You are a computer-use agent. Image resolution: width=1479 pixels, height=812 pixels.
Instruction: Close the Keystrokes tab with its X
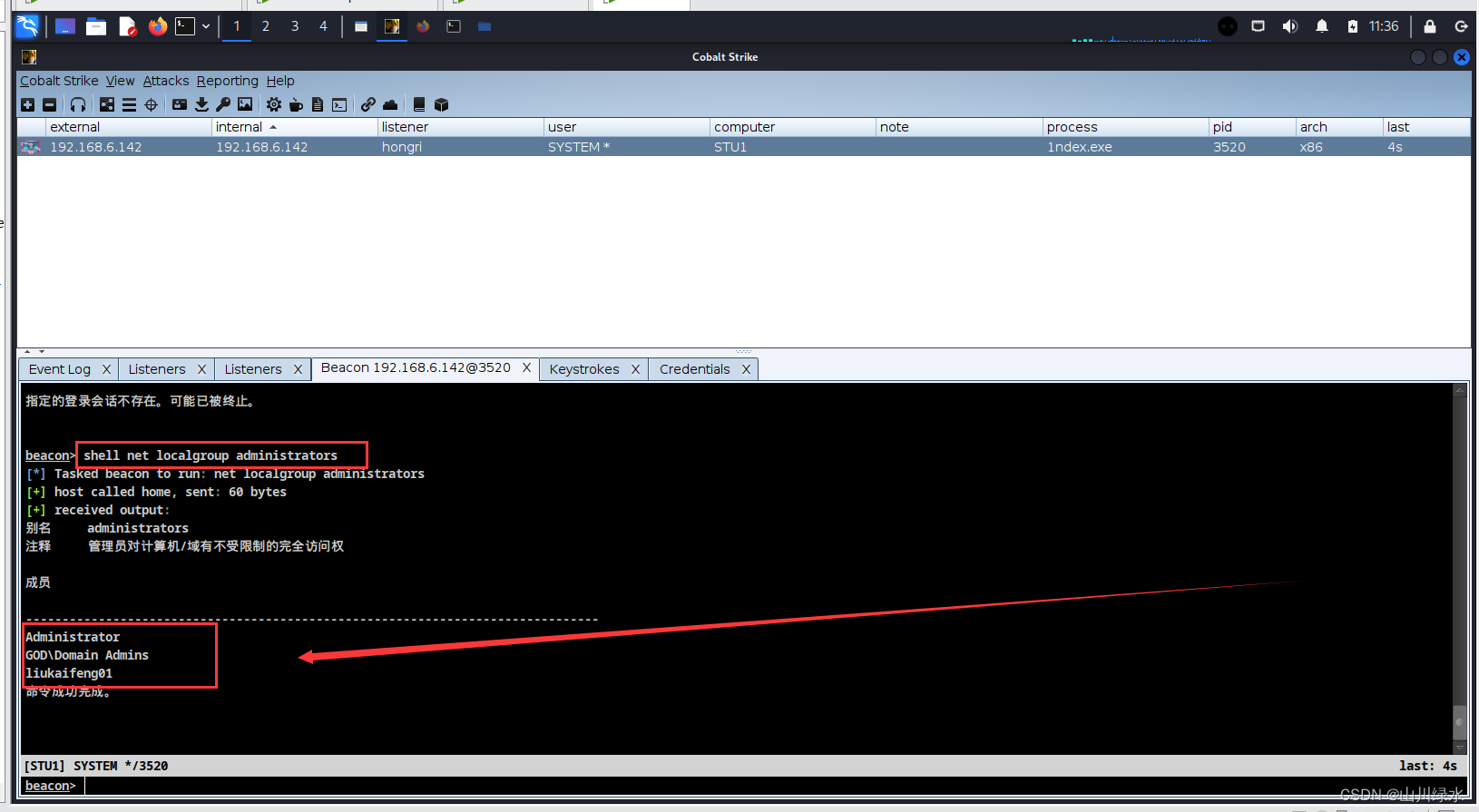[x=635, y=369]
